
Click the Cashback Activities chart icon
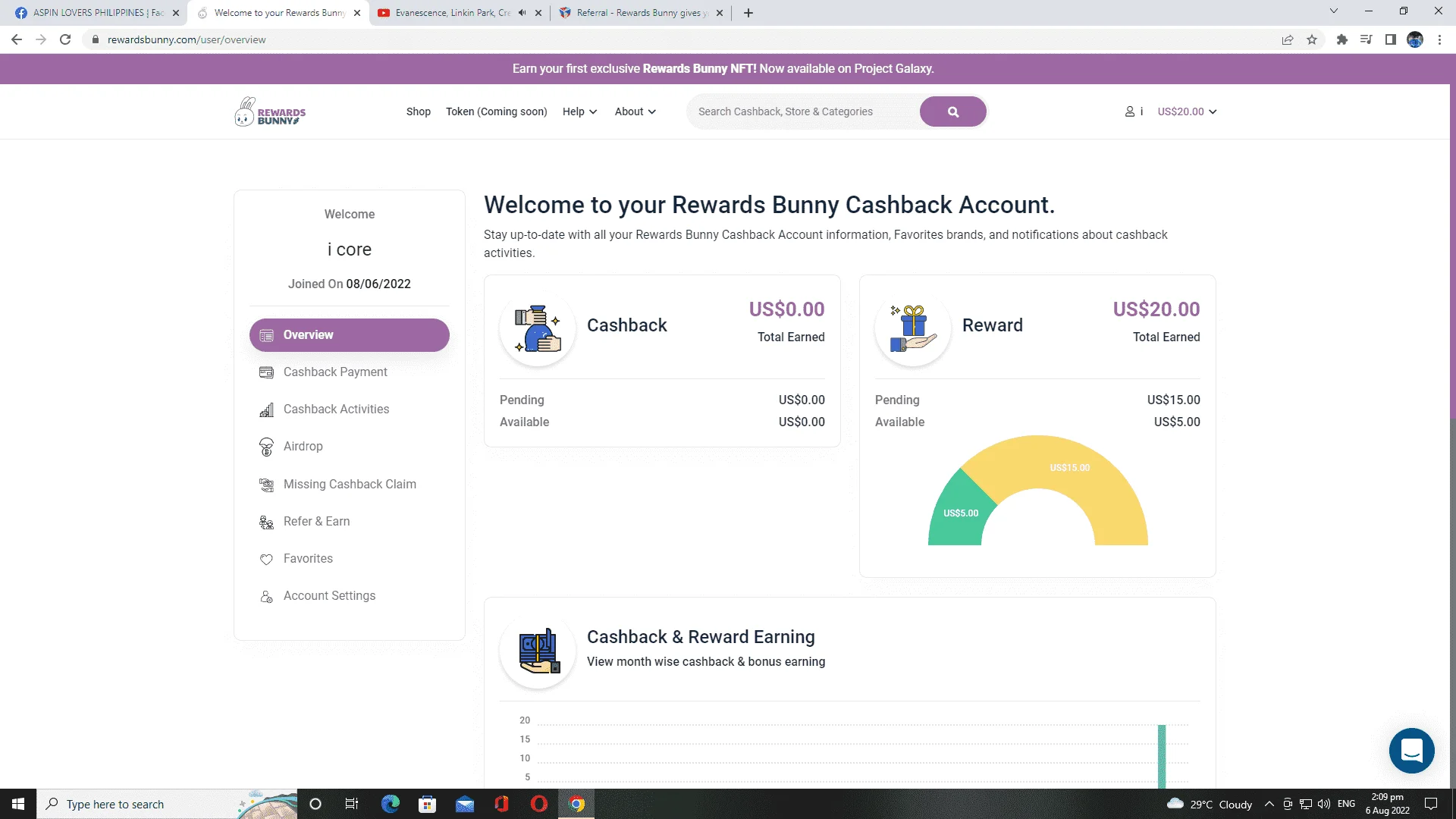pos(266,409)
